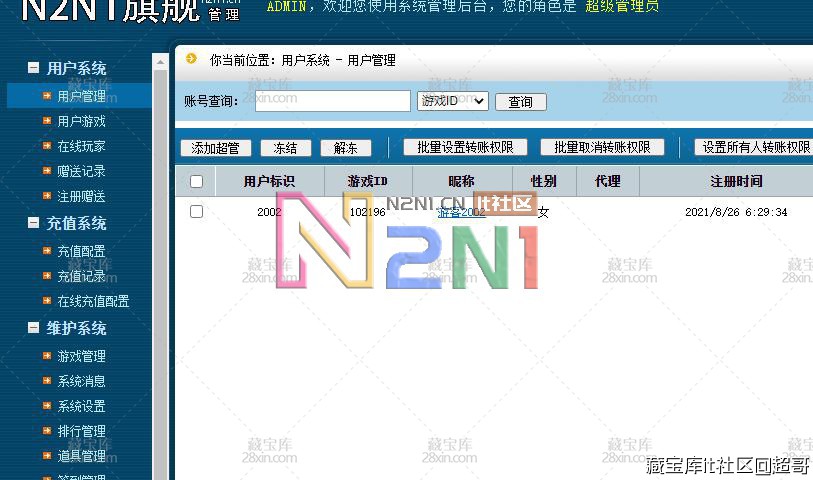Click the icon beside 排行管理 menu entry
The width and height of the screenshot is (813, 480).
point(47,431)
